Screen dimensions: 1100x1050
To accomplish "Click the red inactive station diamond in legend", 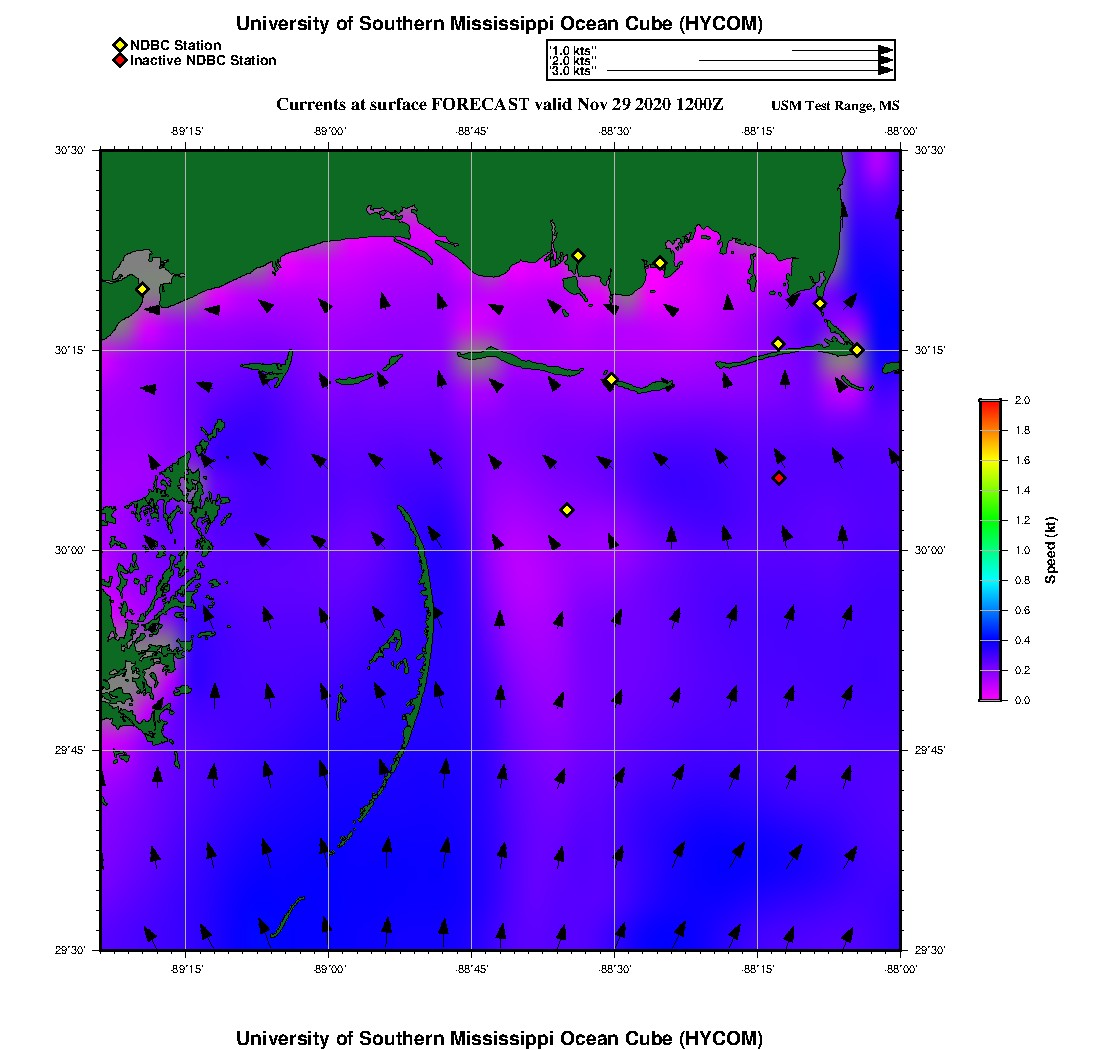I will click(120, 60).
